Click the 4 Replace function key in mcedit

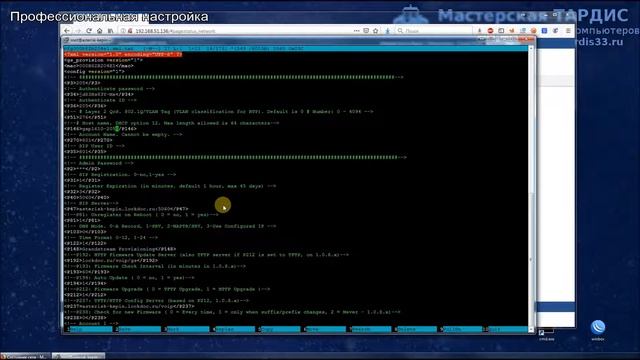click(233, 329)
